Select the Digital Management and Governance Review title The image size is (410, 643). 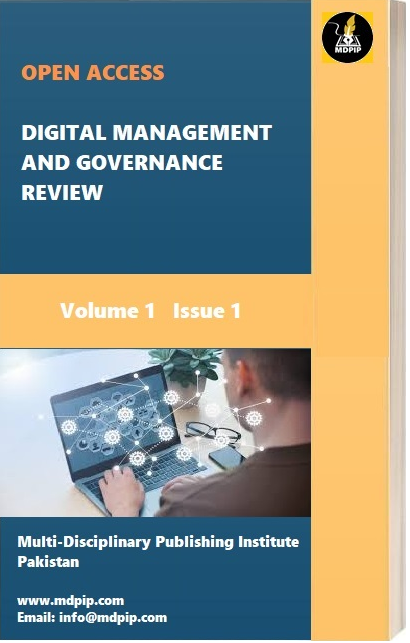146,162
